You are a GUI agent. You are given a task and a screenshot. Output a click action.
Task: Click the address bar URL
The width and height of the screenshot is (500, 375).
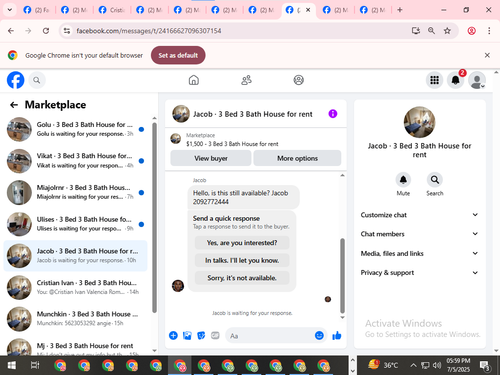point(149,31)
